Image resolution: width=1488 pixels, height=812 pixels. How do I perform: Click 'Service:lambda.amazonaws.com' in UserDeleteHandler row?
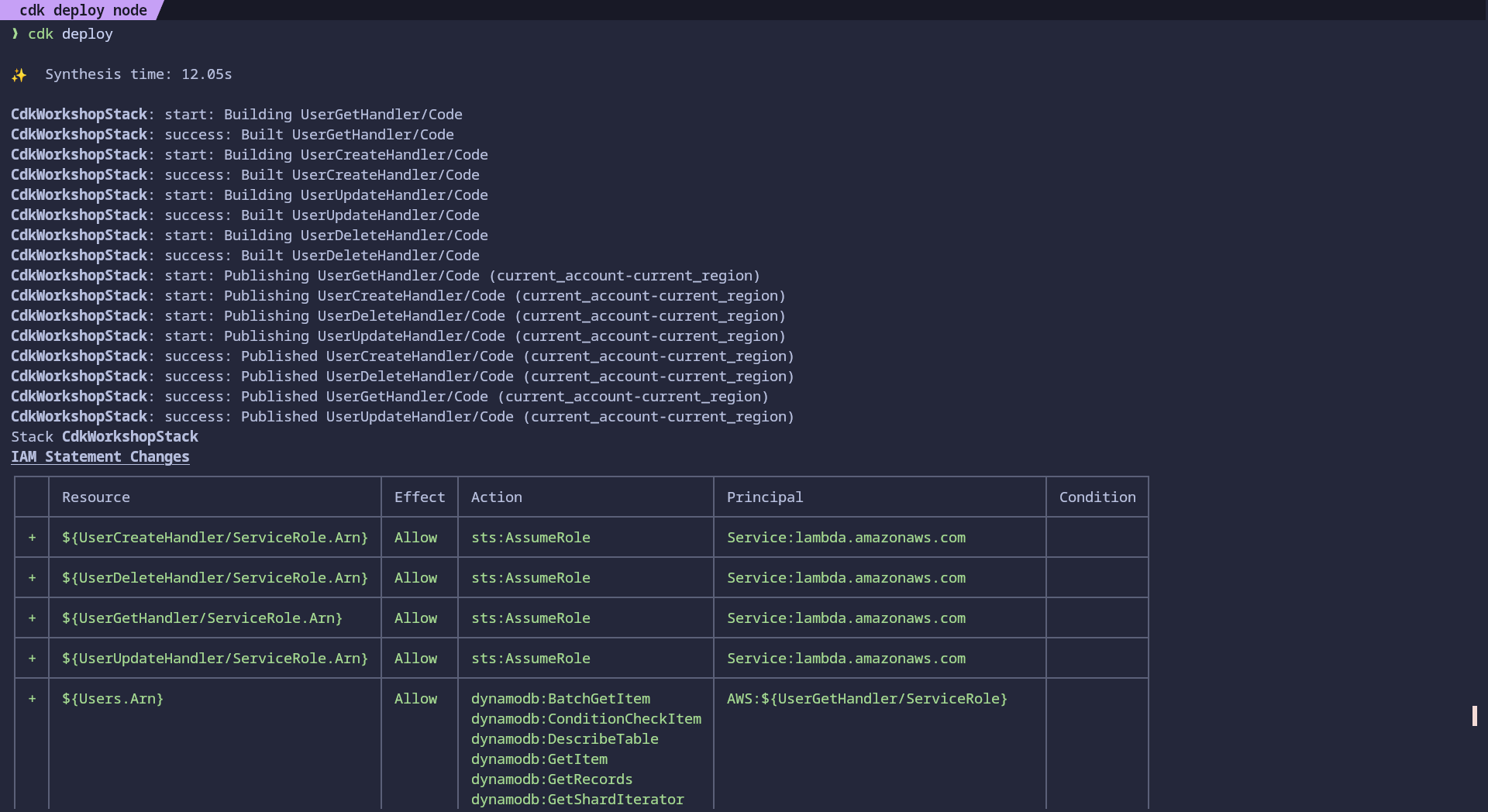pyautogui.click(x=846, y=578)
